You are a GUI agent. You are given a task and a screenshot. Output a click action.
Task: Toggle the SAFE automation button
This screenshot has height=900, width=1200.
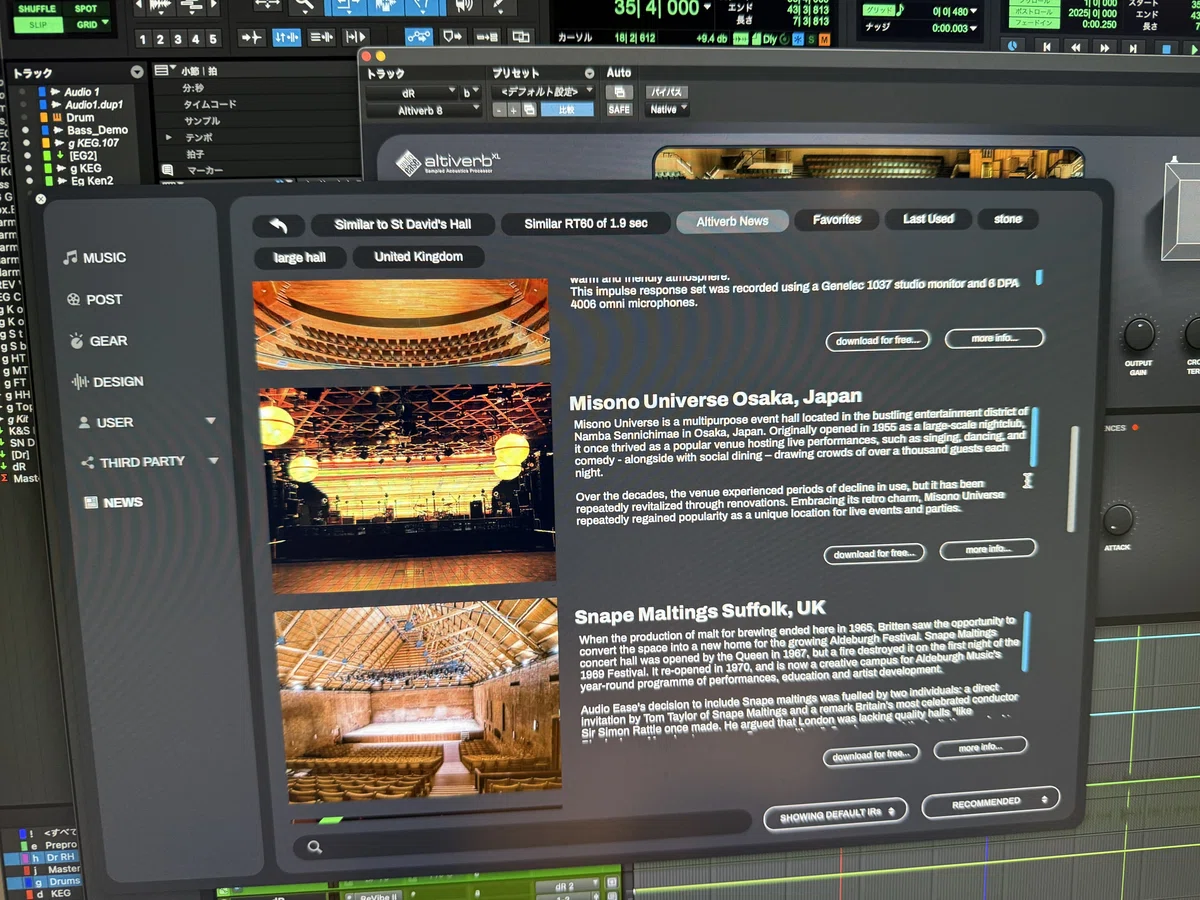pyautogui.click(x=620, y=110)
